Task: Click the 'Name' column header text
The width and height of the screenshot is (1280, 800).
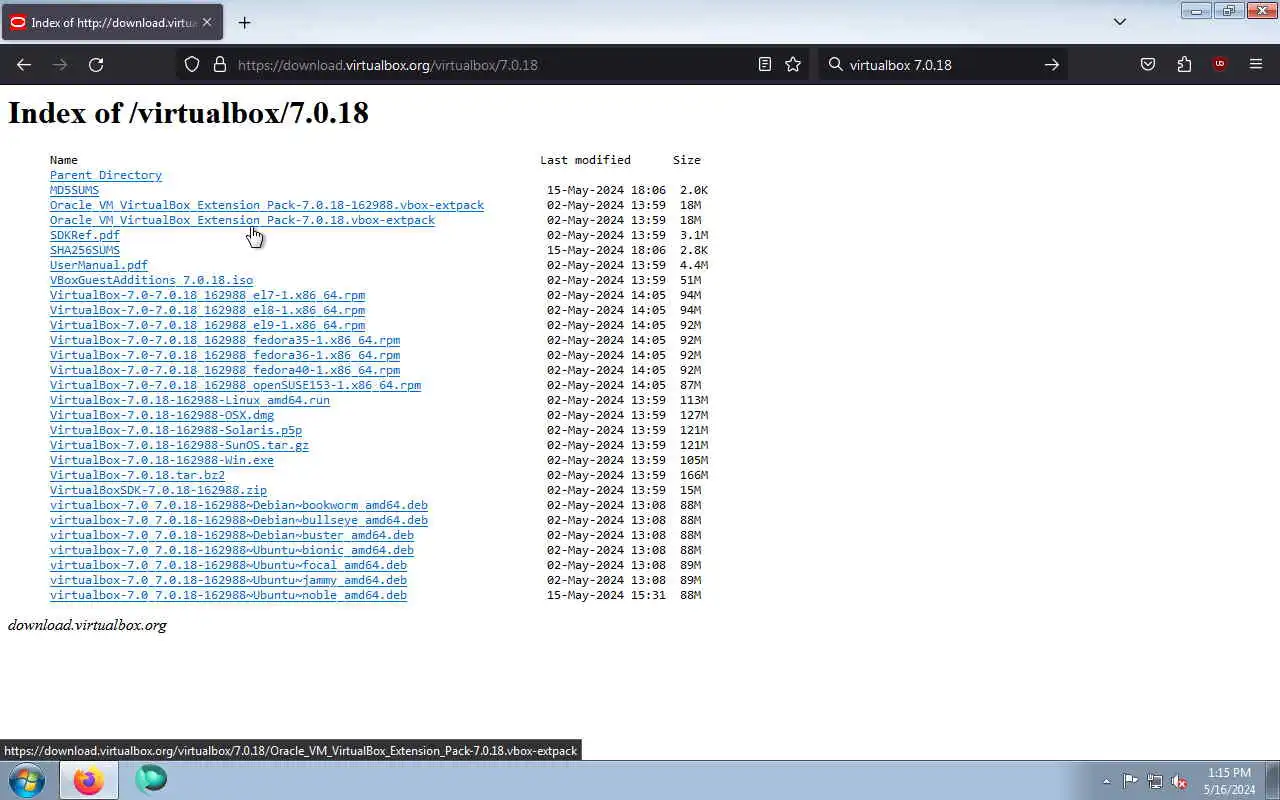Action: (x=64, y=160)
